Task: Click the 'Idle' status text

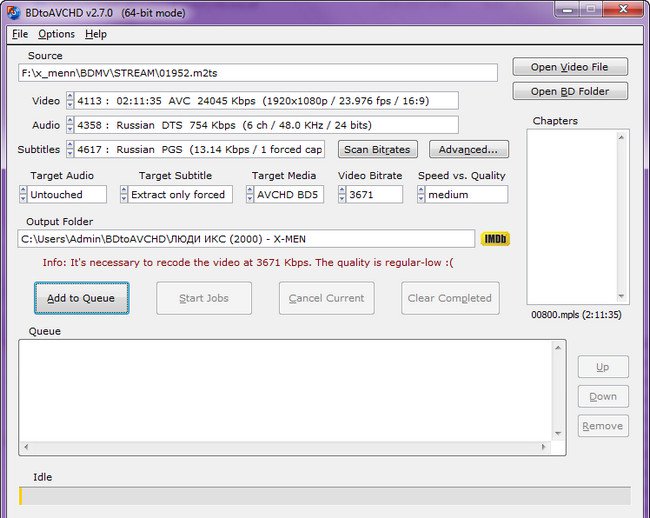Action: (x=43, y=477)
